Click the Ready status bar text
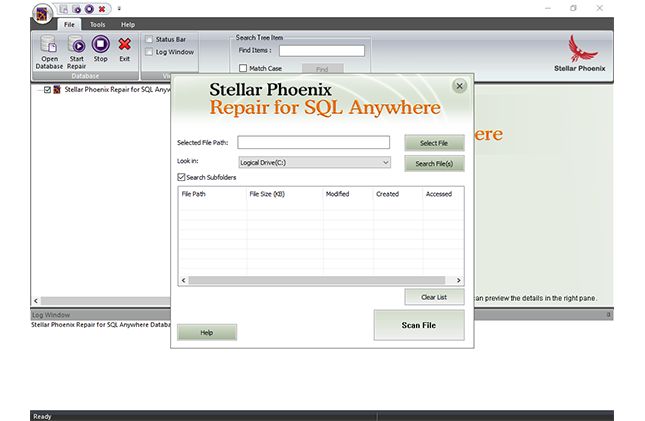Viewport: 645px width, 421px height. click(42, 416)
